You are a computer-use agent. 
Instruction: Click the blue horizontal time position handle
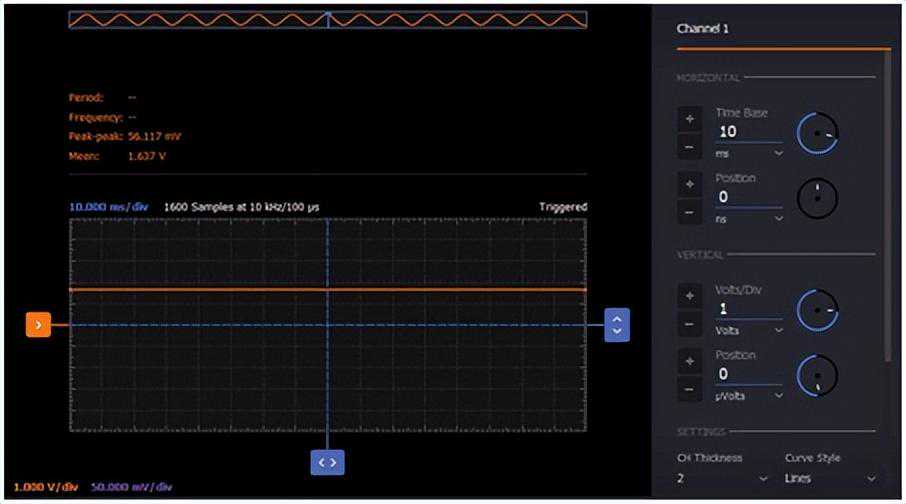(x=328, y=462)
